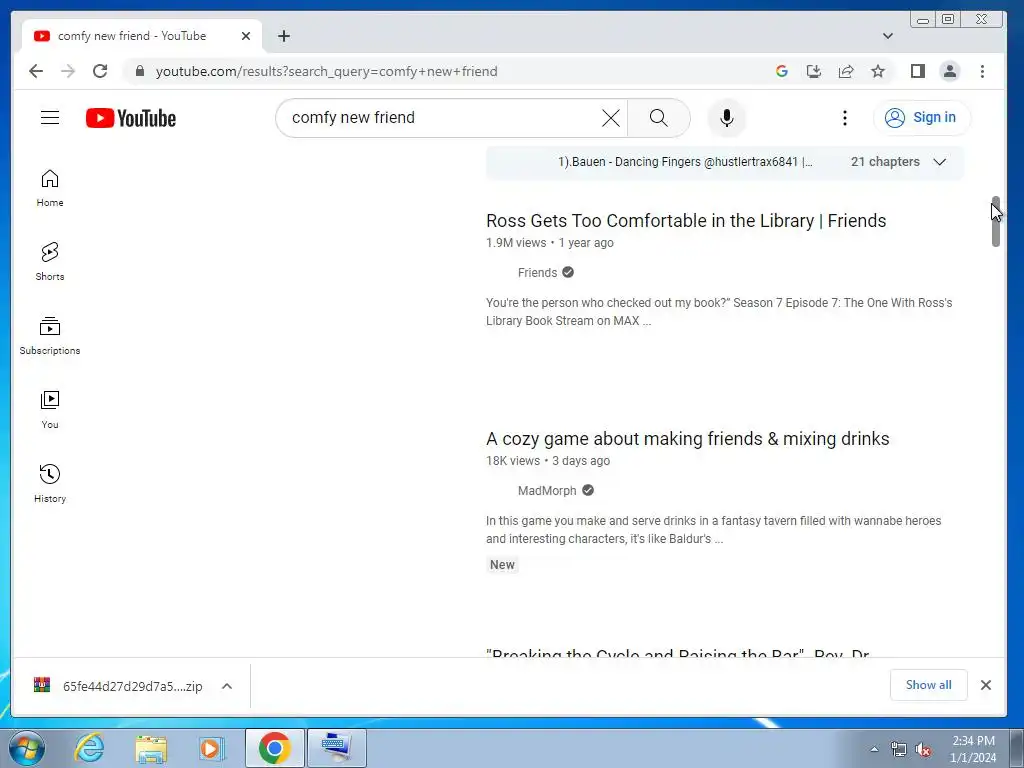Show hidden system tray icons
1024x768 pixels.
click(874, 749)
